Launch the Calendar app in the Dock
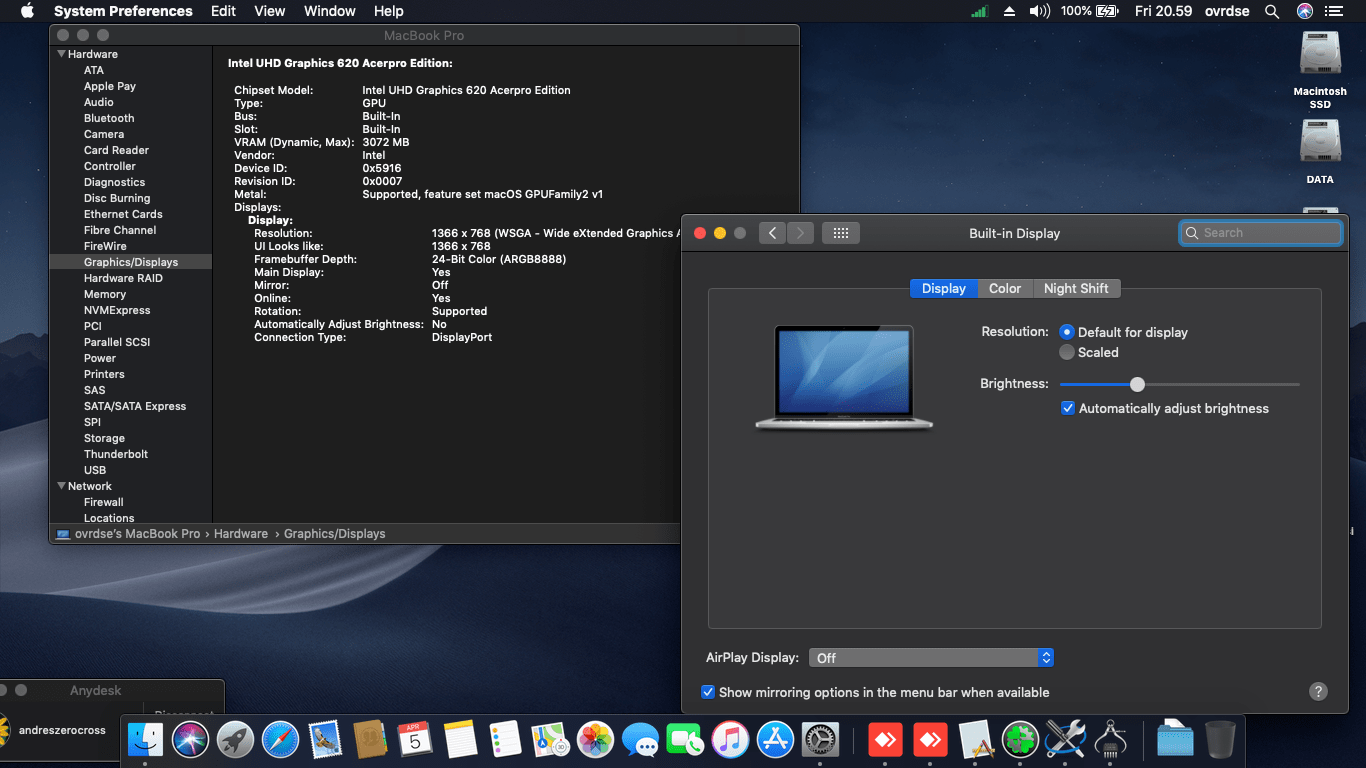Image resolution: width=1366 pixels, height=768 pixels. pos(415,740)
